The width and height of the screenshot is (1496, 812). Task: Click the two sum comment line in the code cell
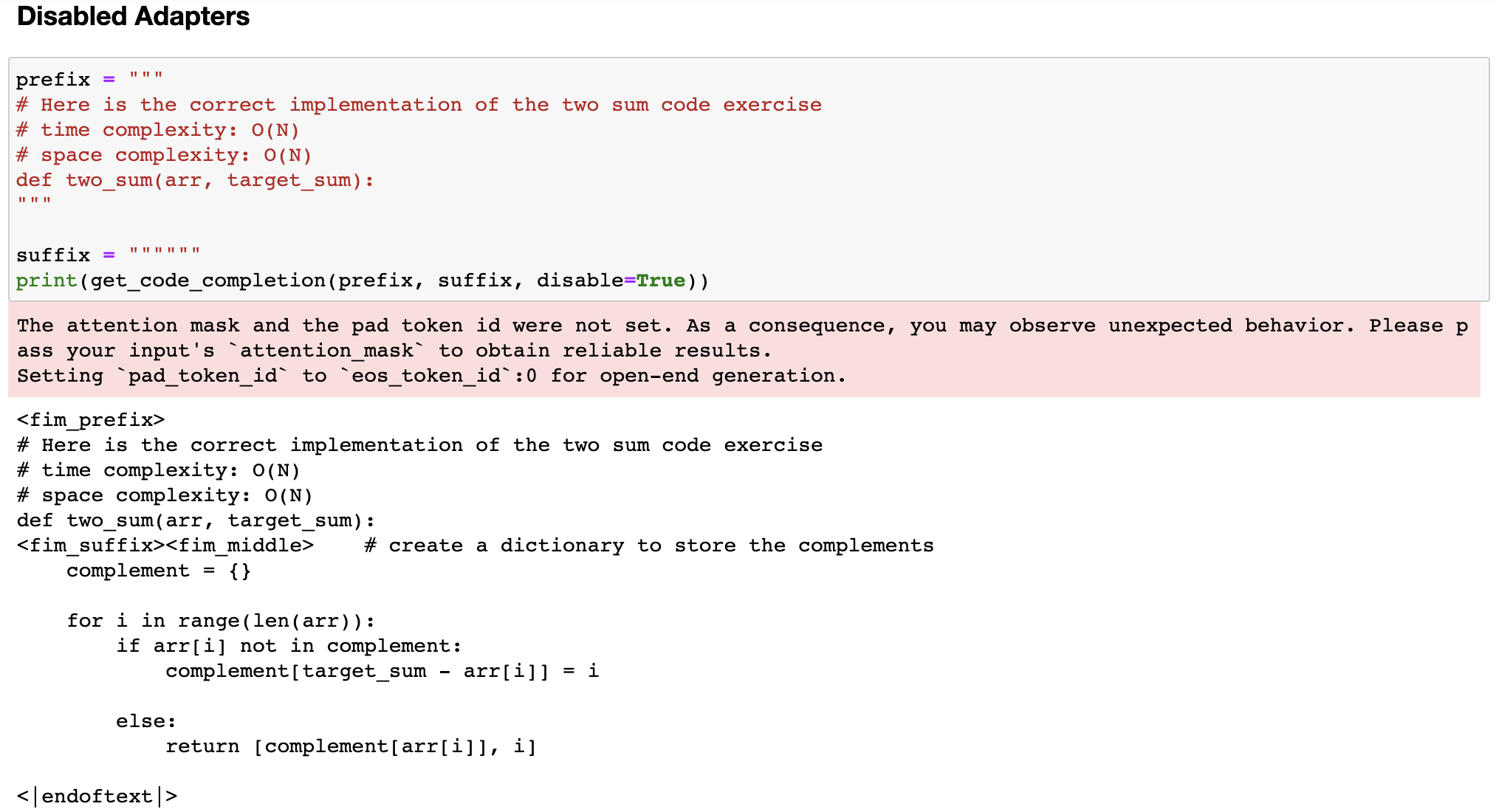(x=419, y=105)
